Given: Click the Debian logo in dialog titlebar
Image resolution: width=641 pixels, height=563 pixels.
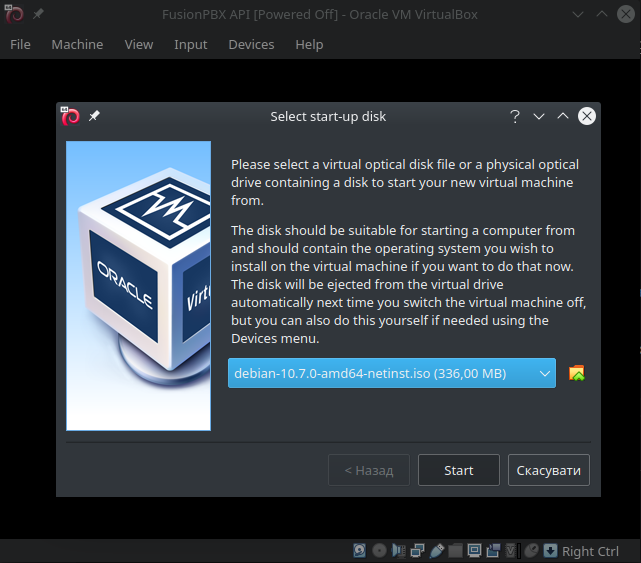Looking at the screenshot, I should (70, 116).
